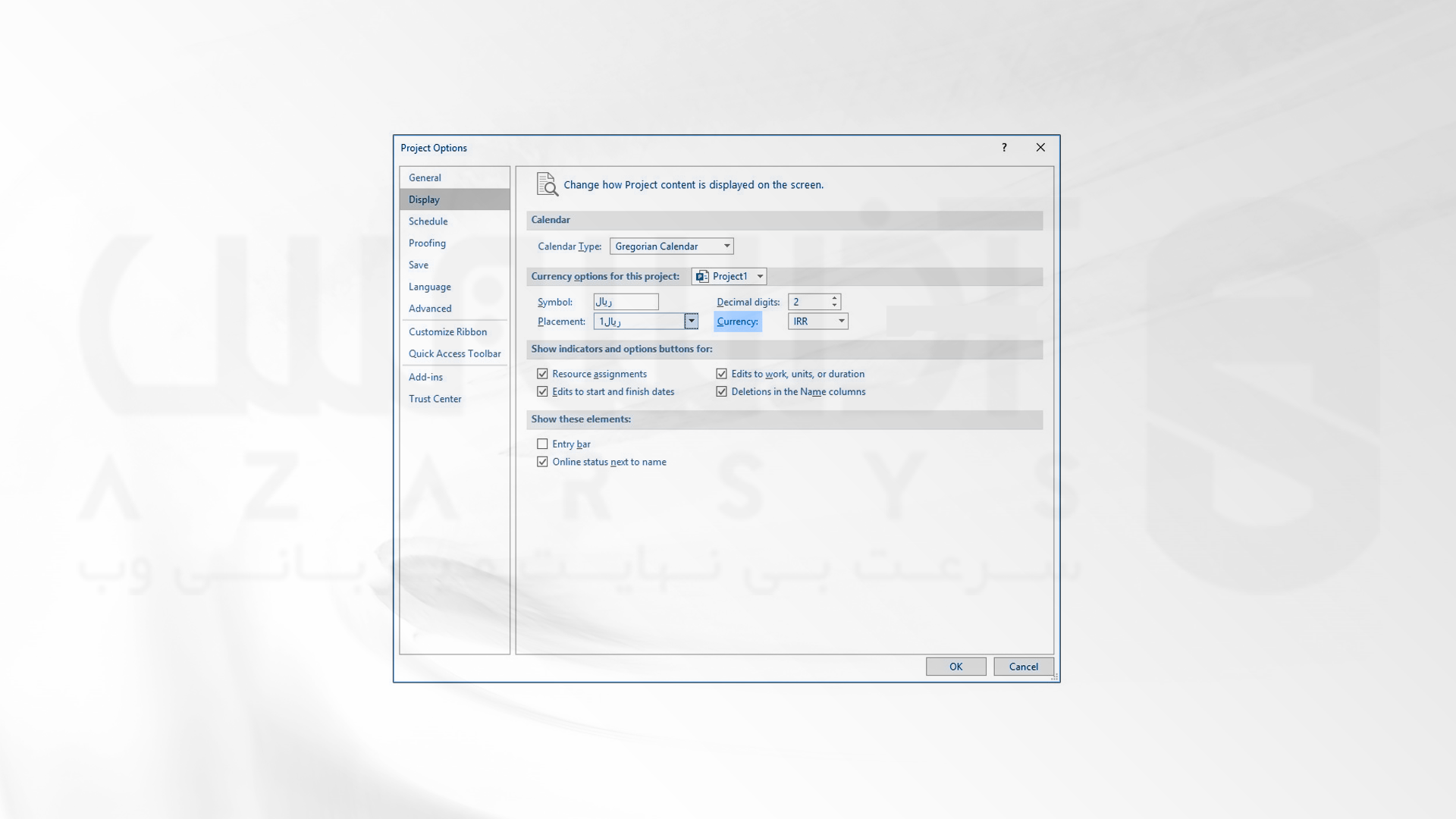The image size is (1456, 819).
Task: Uncheck Deletions in the Name columns
Action: (721, 392)
